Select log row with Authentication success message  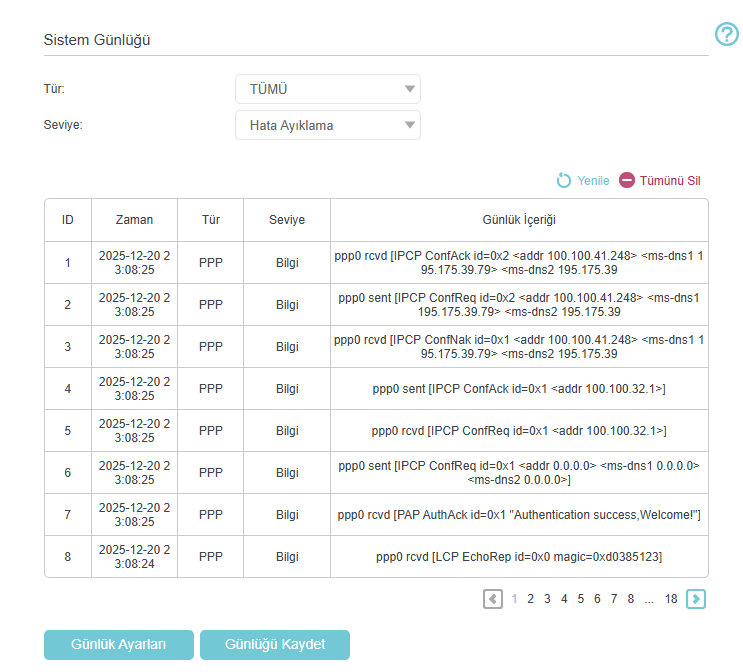(x=376, y=515)
